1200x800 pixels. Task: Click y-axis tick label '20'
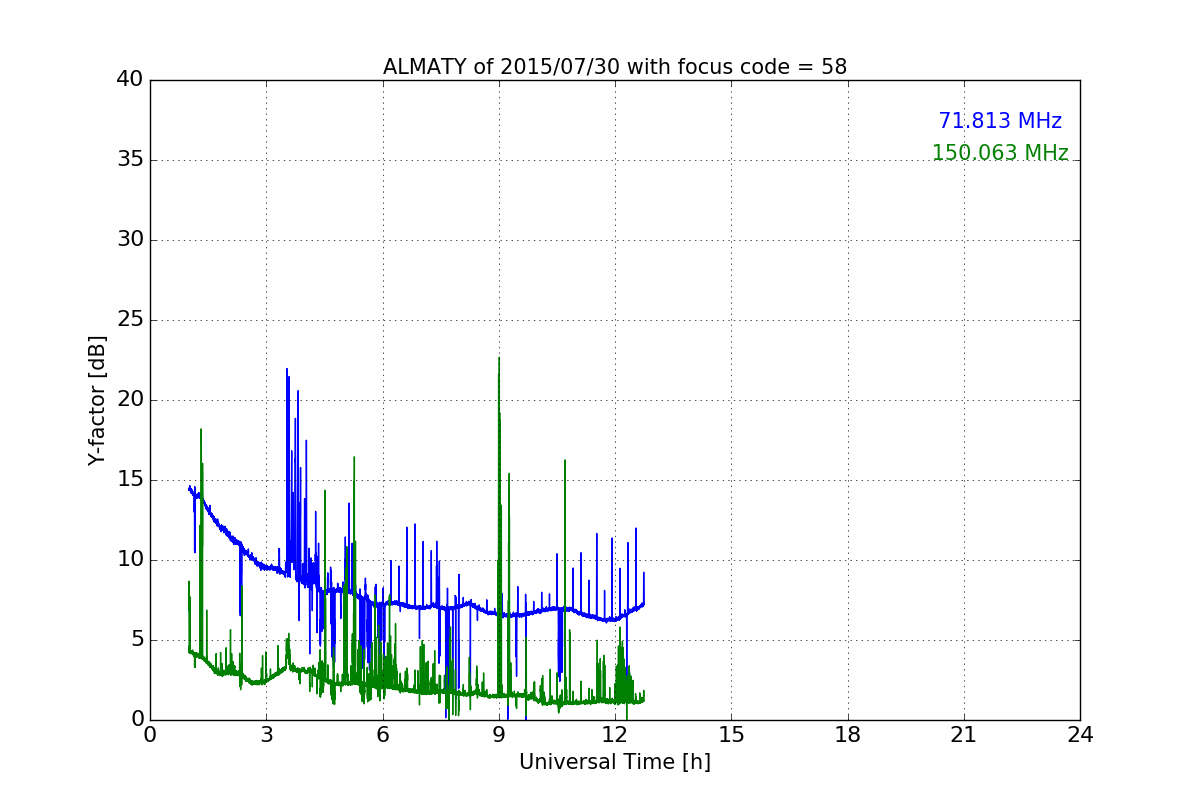click(130, 400)
